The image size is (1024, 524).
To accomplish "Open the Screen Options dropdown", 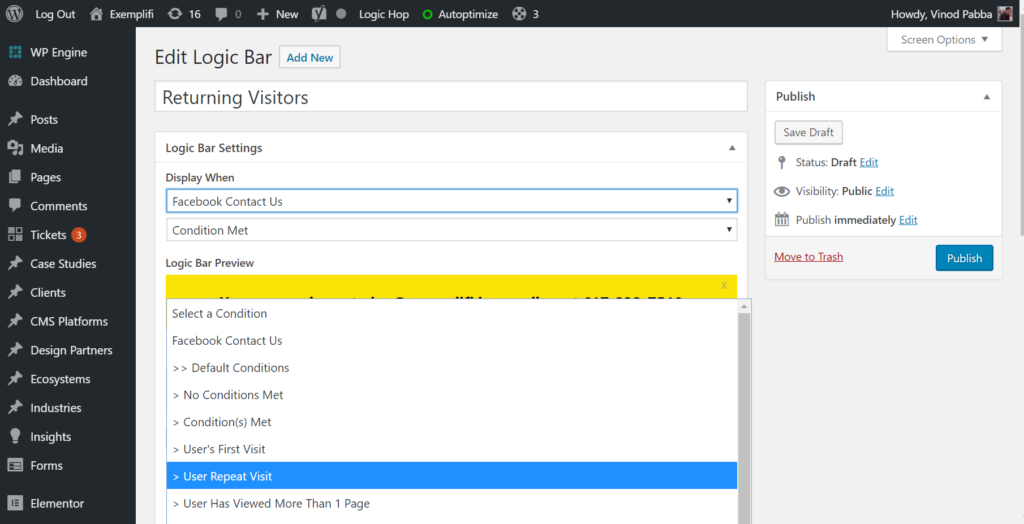I will [x=944, y=40].
